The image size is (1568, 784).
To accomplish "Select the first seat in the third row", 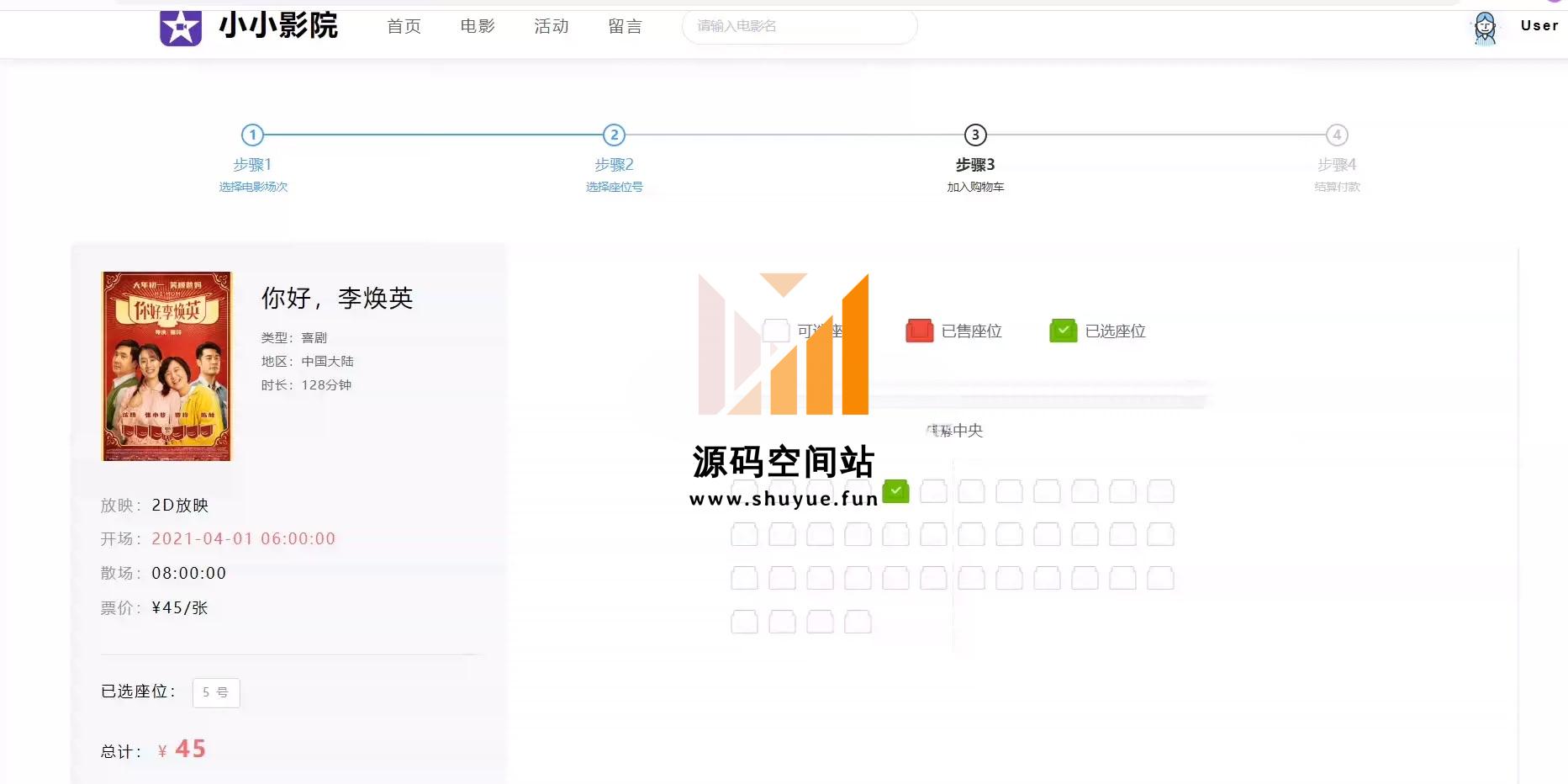I will pyautogui.click(x=744, y=578).
